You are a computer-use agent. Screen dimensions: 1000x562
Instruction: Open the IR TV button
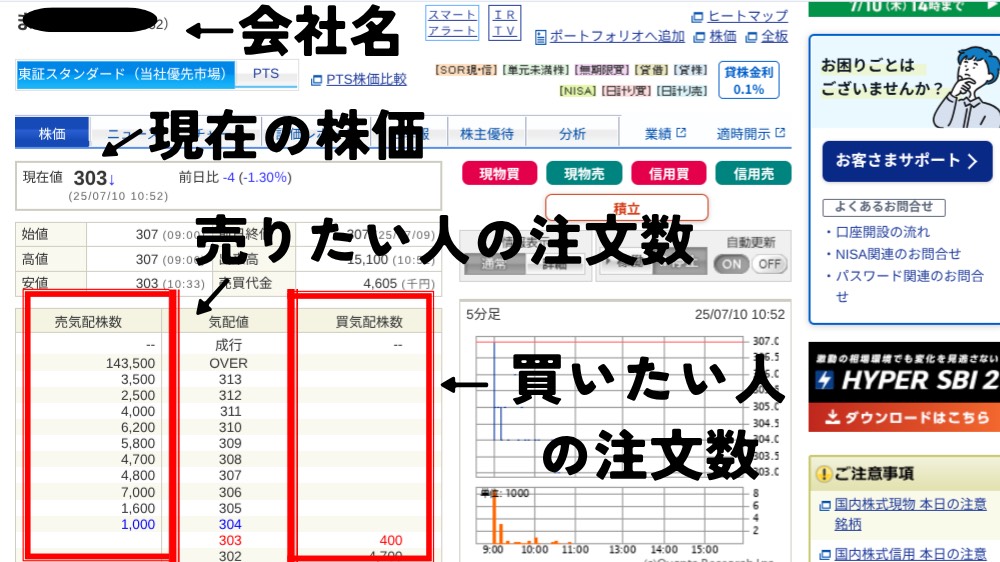504,23
